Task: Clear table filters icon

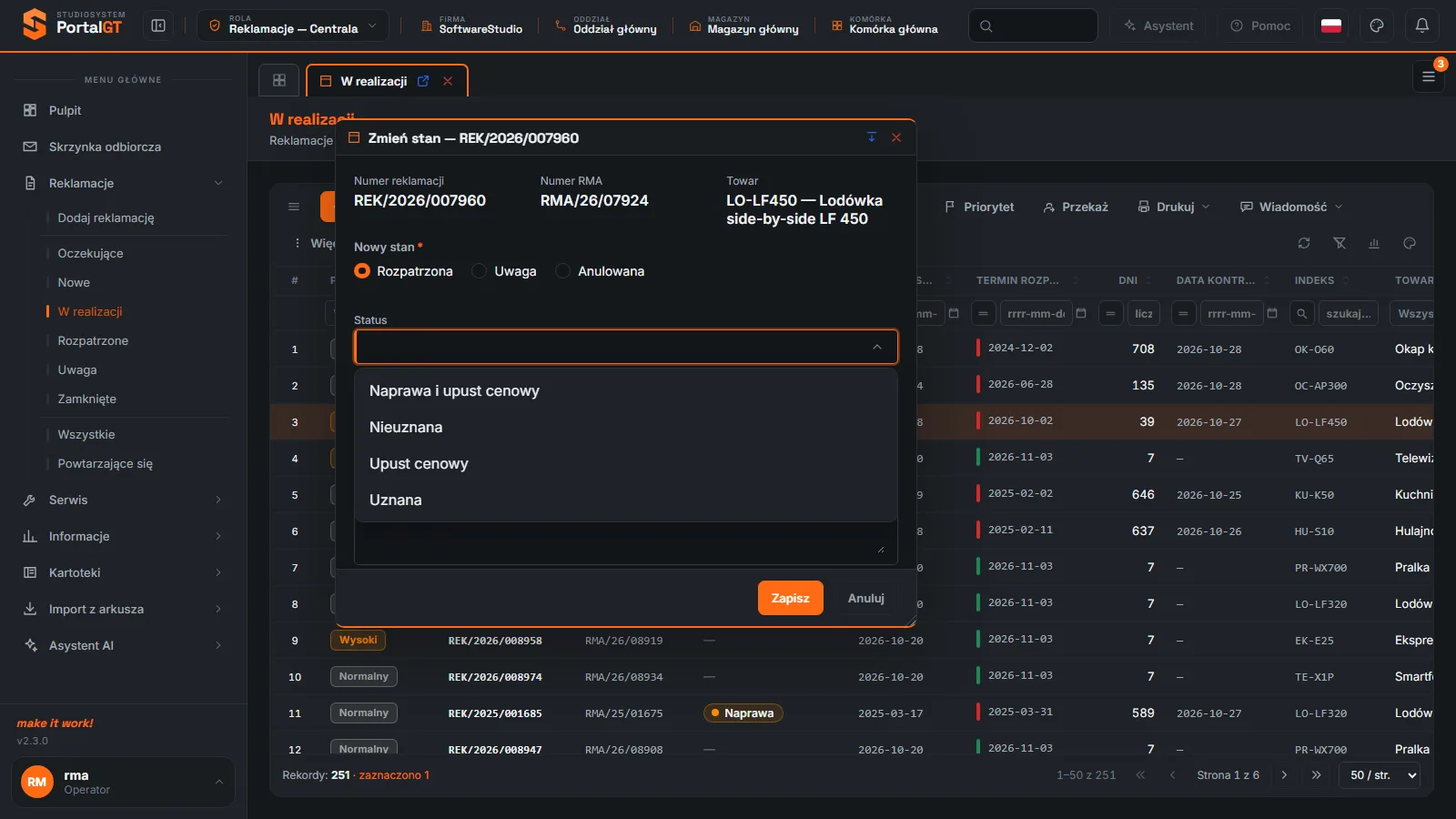Action: point(1340,243)
